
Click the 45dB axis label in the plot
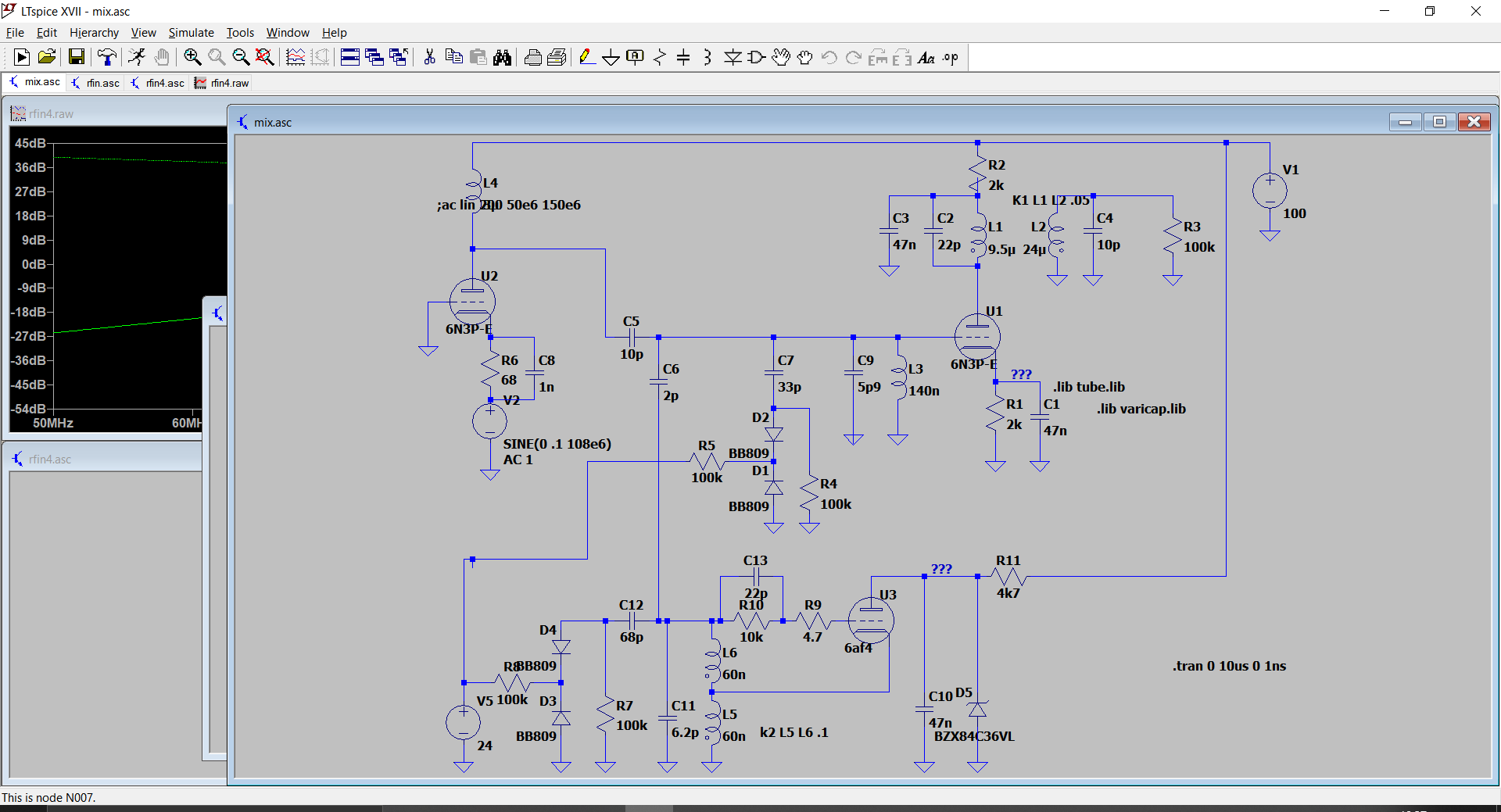(x=30, y=143)
